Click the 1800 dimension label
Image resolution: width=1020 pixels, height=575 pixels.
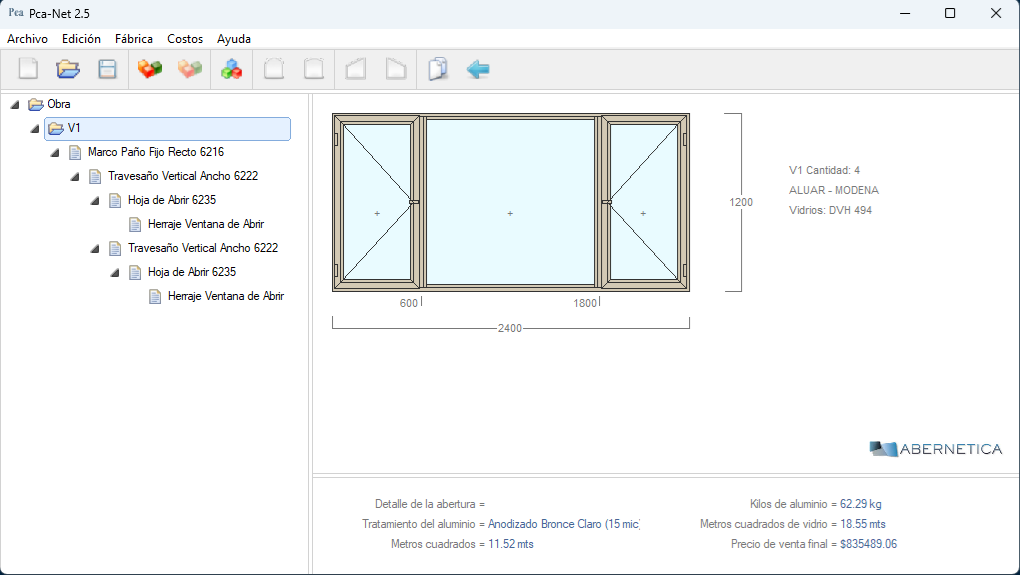pos(585,303)
